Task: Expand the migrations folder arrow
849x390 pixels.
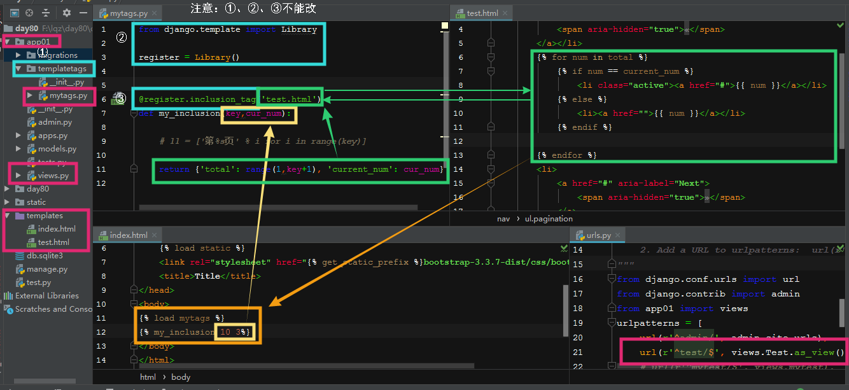Action: pyautogui.click(x=18, y=55)
